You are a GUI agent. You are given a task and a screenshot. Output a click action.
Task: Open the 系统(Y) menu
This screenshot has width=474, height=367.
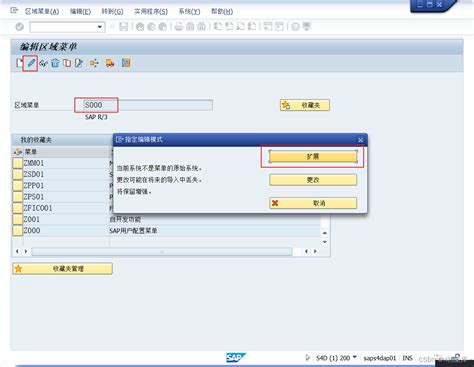coord(189,12)
